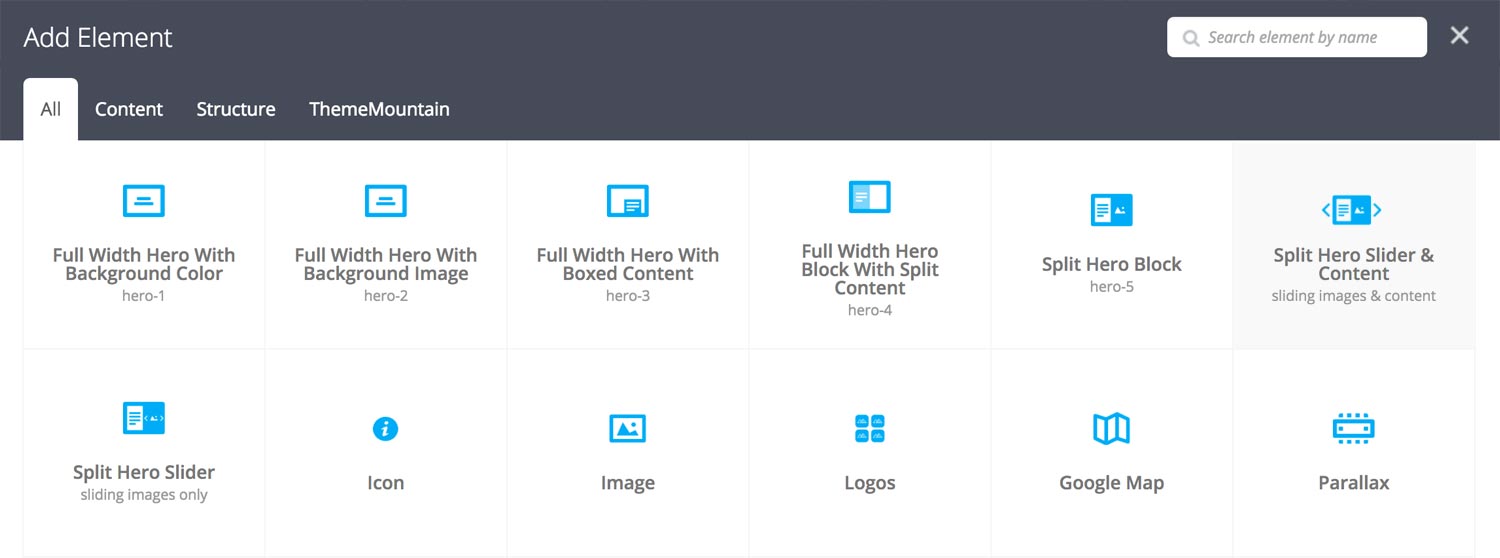Add the Split Hero Slider icon
This screenshot has height=558, width=1500.
tap(144, 417)
